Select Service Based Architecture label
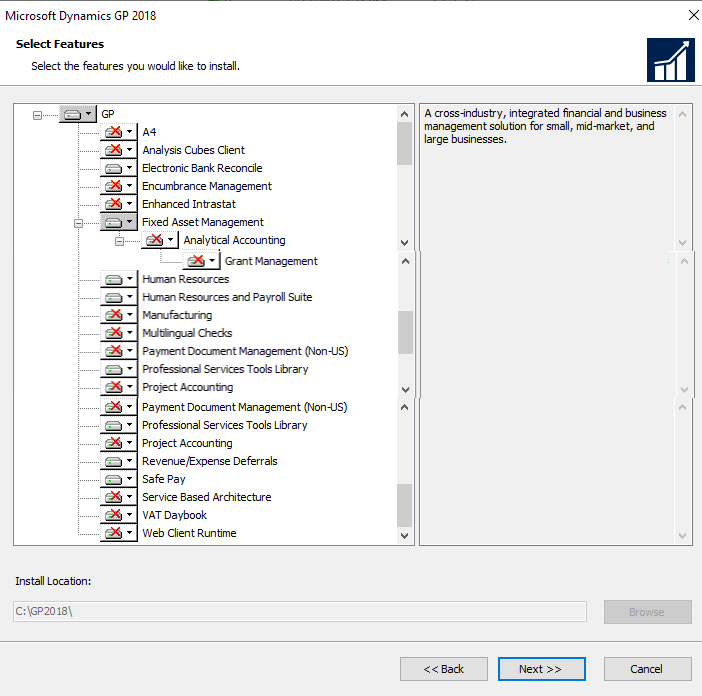 click(x=206, y=497)
